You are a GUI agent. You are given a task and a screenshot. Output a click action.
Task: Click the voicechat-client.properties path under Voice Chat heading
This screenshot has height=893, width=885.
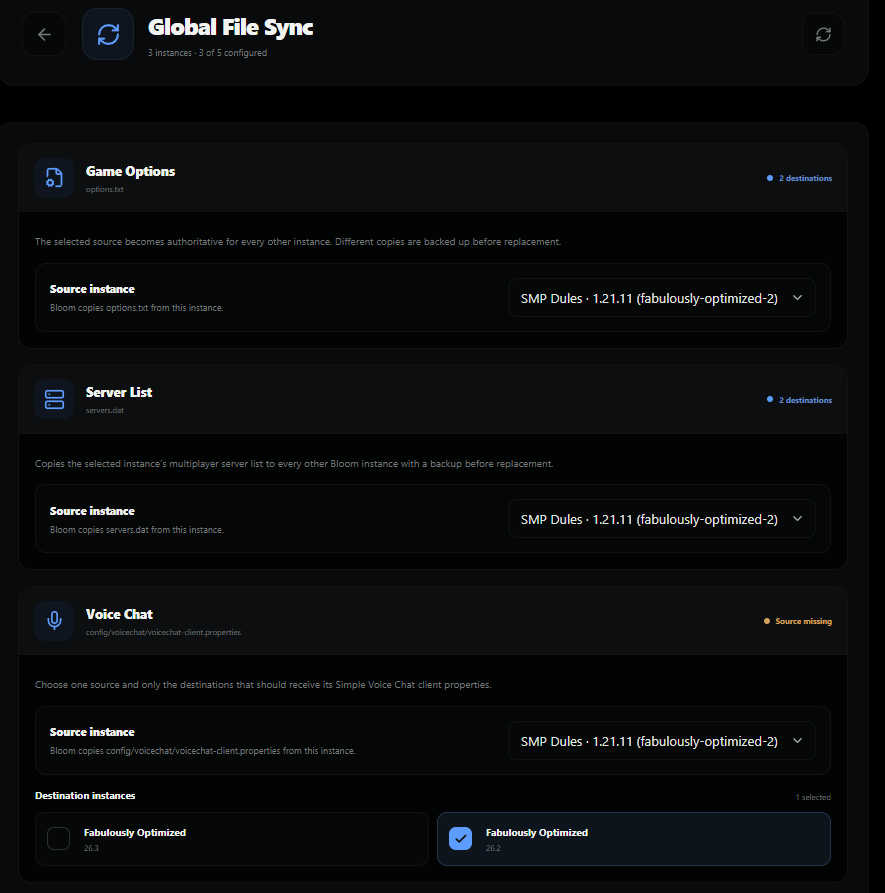click(x=163, y=632)
